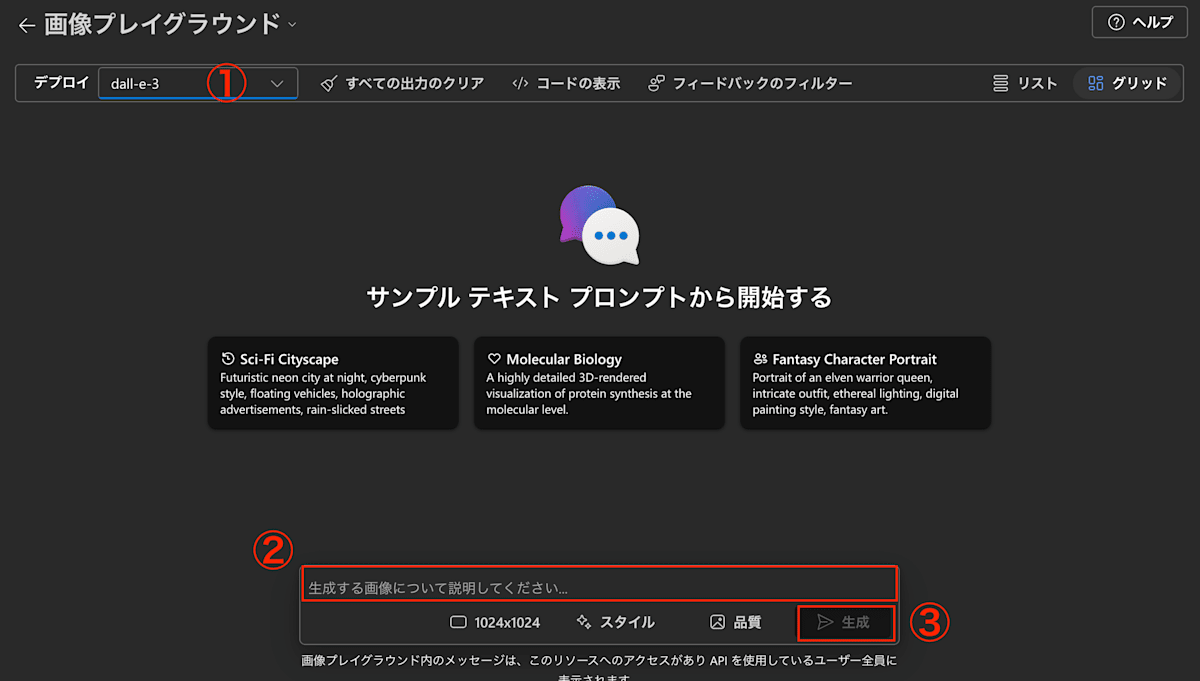Select the Molecular Biology sample prompt card

click(x=599, y=383)
